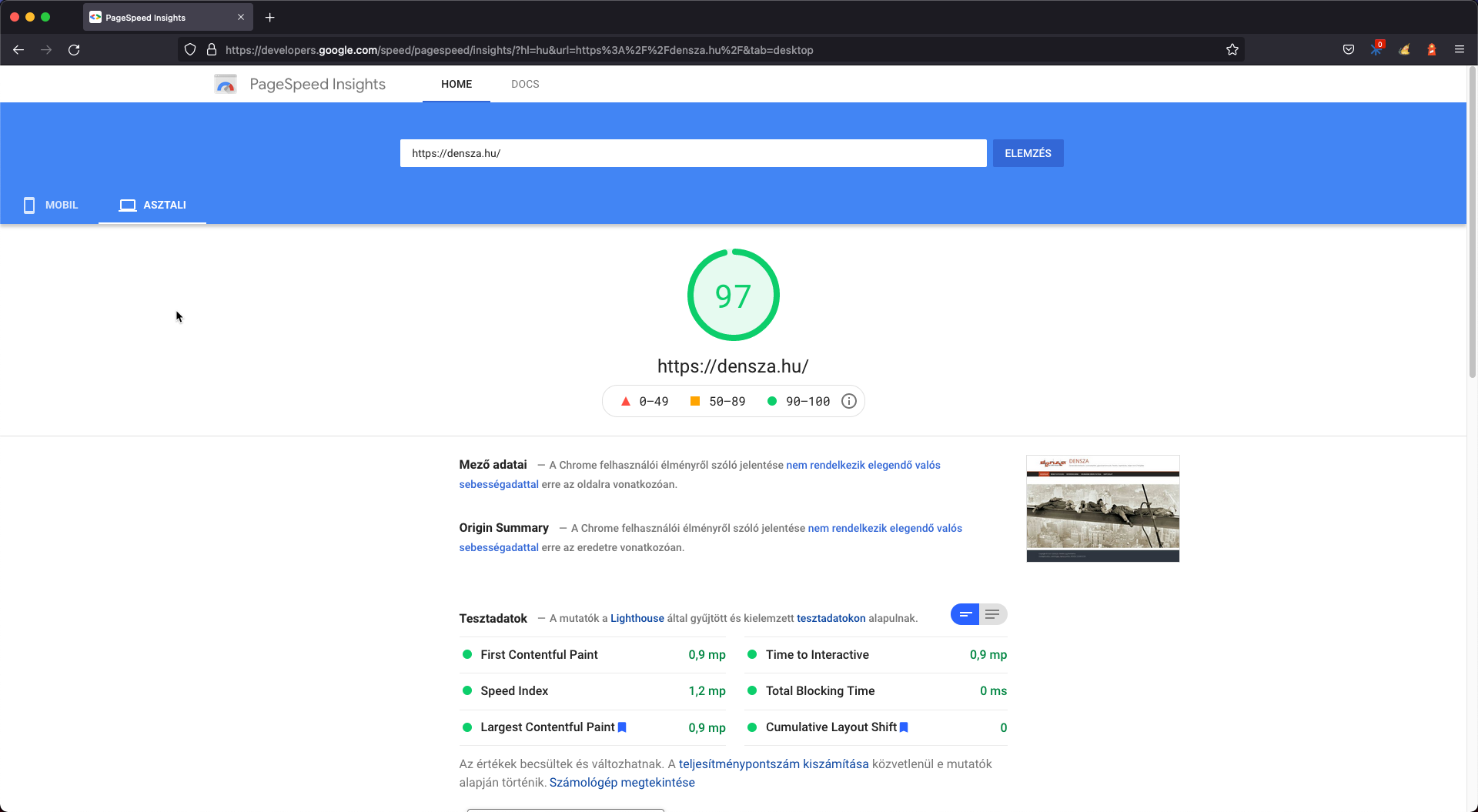Open the Firefox hamburger menu
Screen dimensions: 1478x812
tap(1459, 50)
